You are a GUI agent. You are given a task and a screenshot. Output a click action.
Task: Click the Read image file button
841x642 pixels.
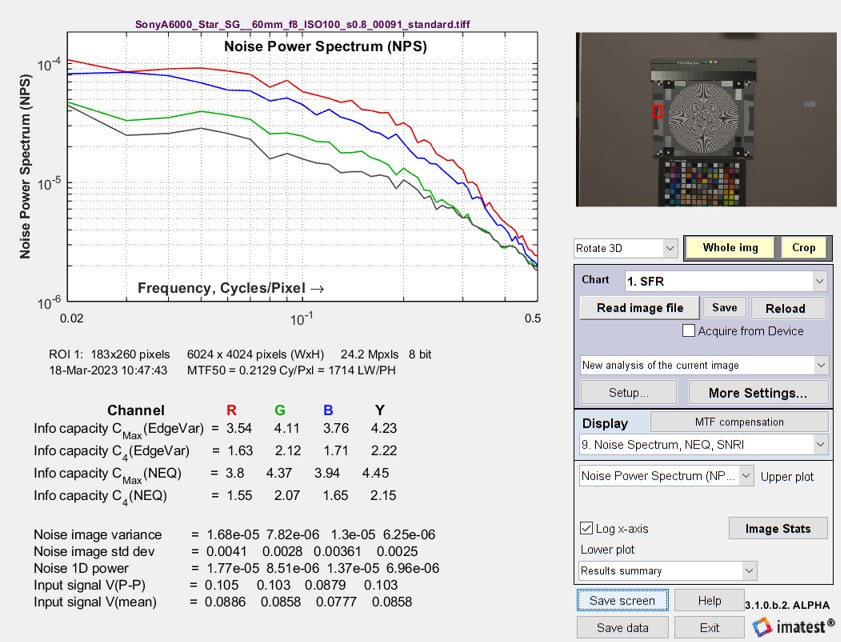coord(640,308)
